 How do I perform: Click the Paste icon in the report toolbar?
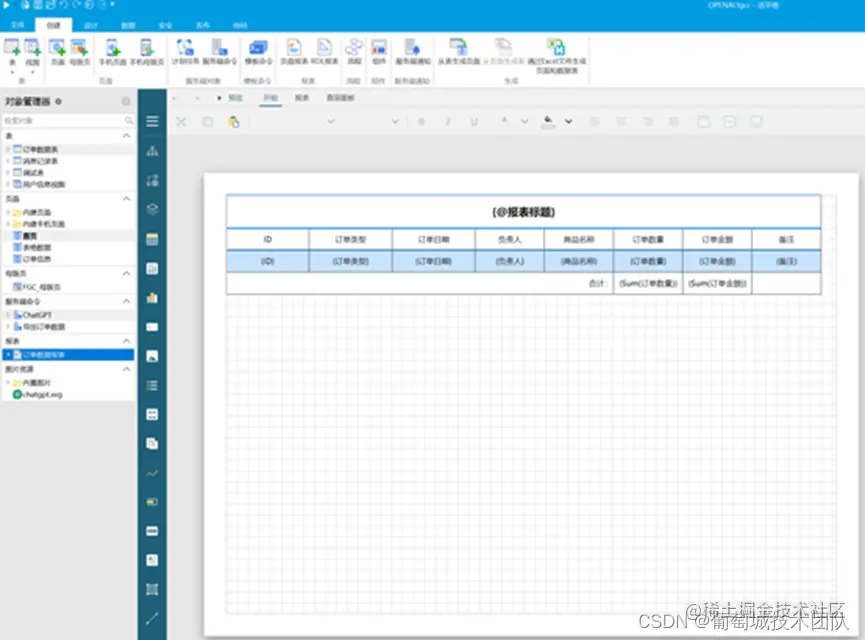[234, 121]
